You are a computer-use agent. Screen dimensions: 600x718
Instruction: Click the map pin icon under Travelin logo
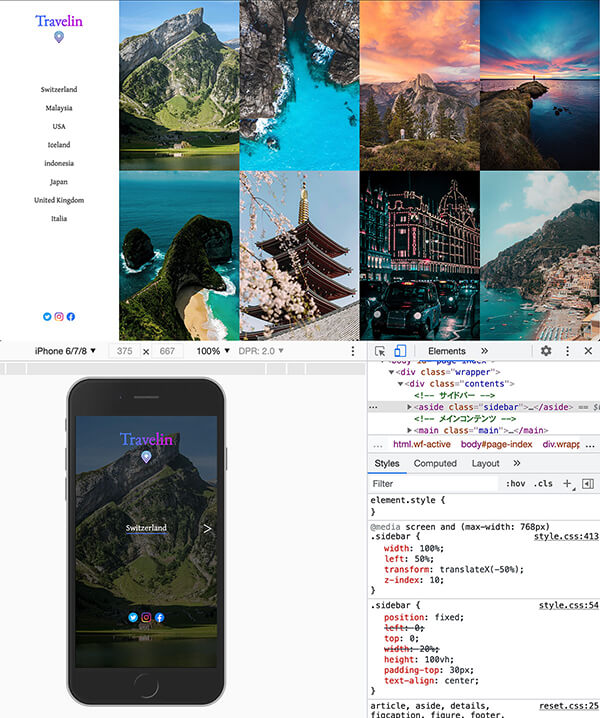(59, 37)
